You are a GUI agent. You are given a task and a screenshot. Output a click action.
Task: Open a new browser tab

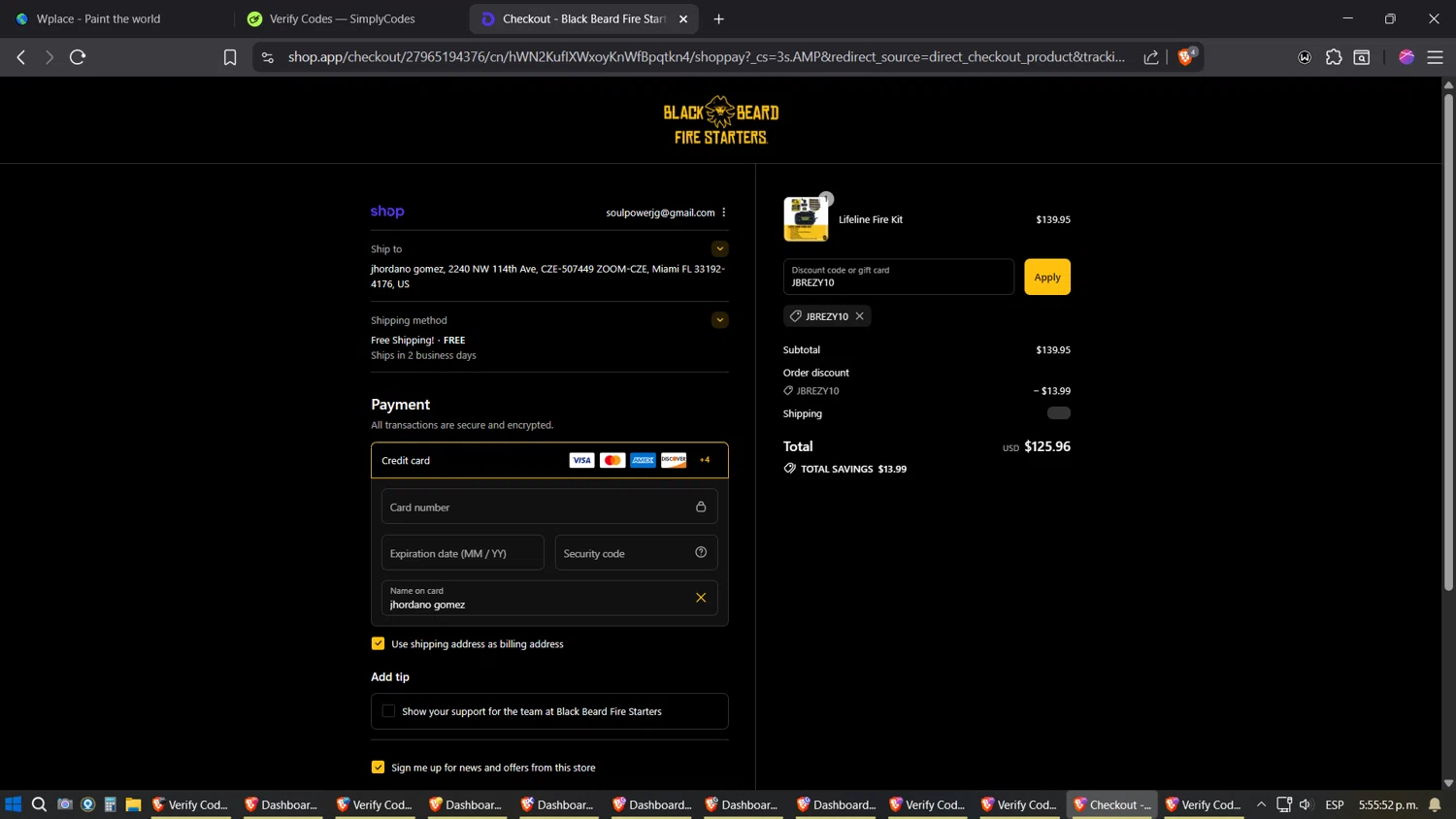click(x=718, y=18)
